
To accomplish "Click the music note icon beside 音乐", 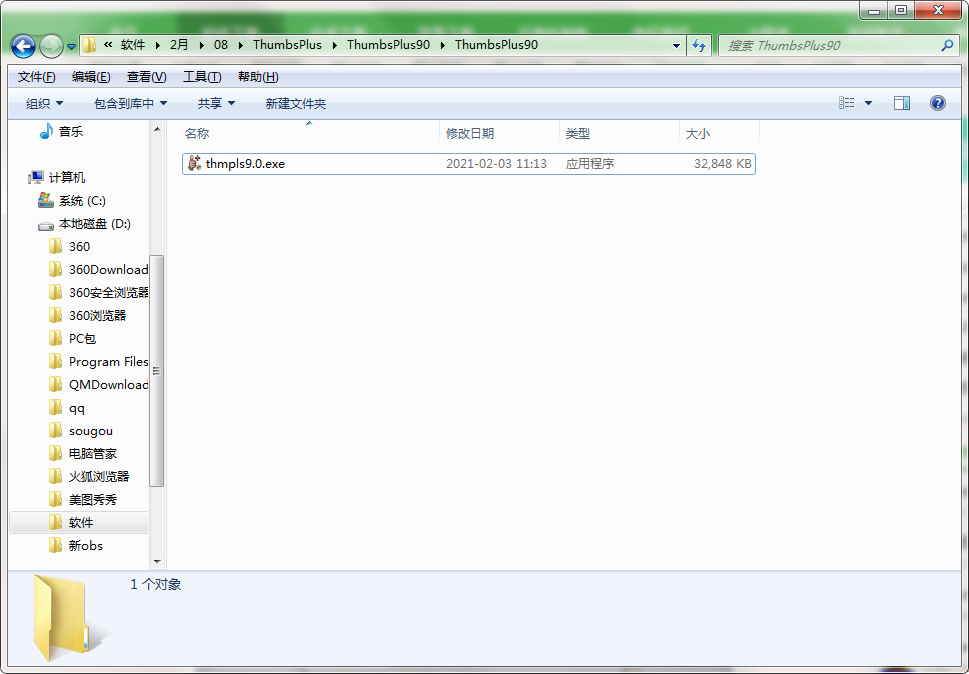I will click(46, 131).
